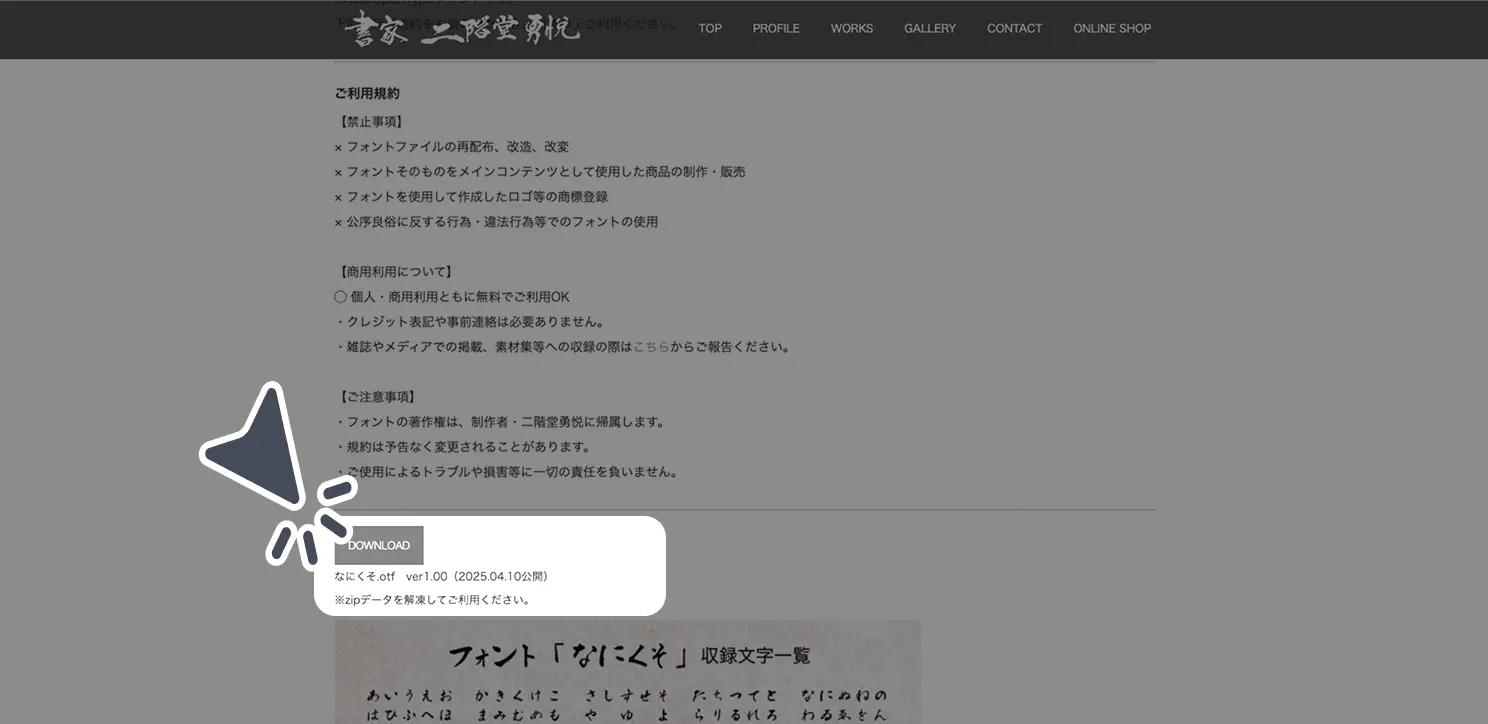Go to the PROFILE page
Image resolution: width=1488 pixels, height=724 pixels.
coord(776,28)
